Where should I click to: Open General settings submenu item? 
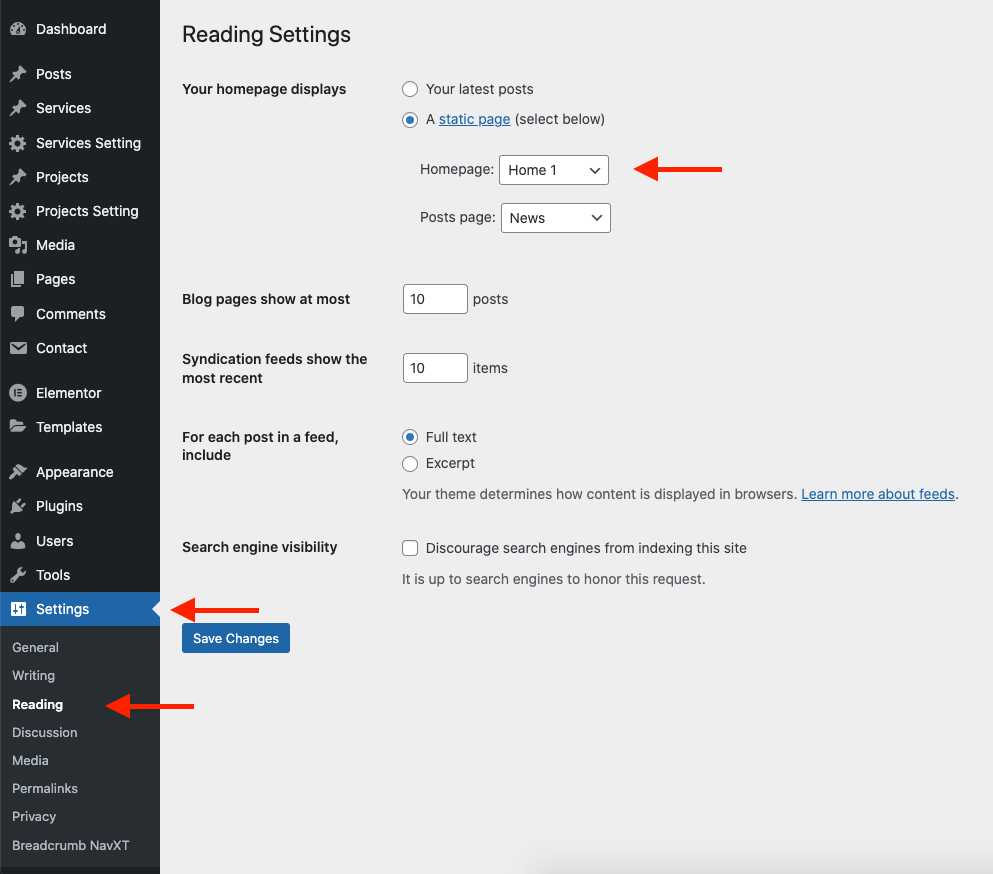[35, 647]
